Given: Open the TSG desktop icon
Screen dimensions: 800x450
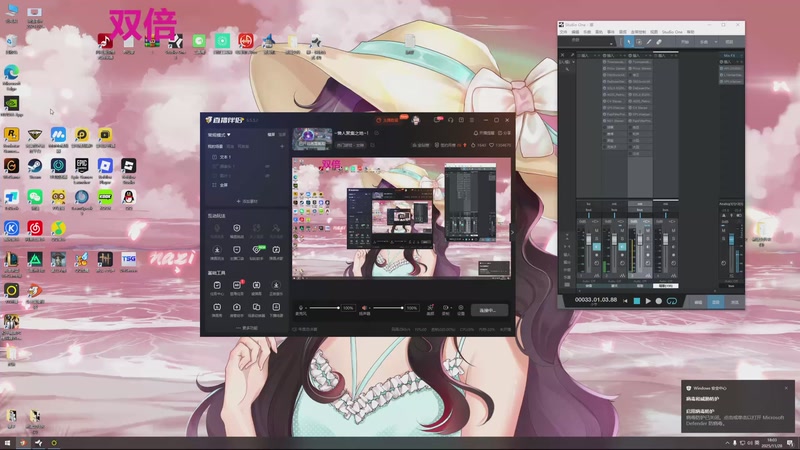Looking at the screenshot, I should pyautogui.click(x=129, y=260).
